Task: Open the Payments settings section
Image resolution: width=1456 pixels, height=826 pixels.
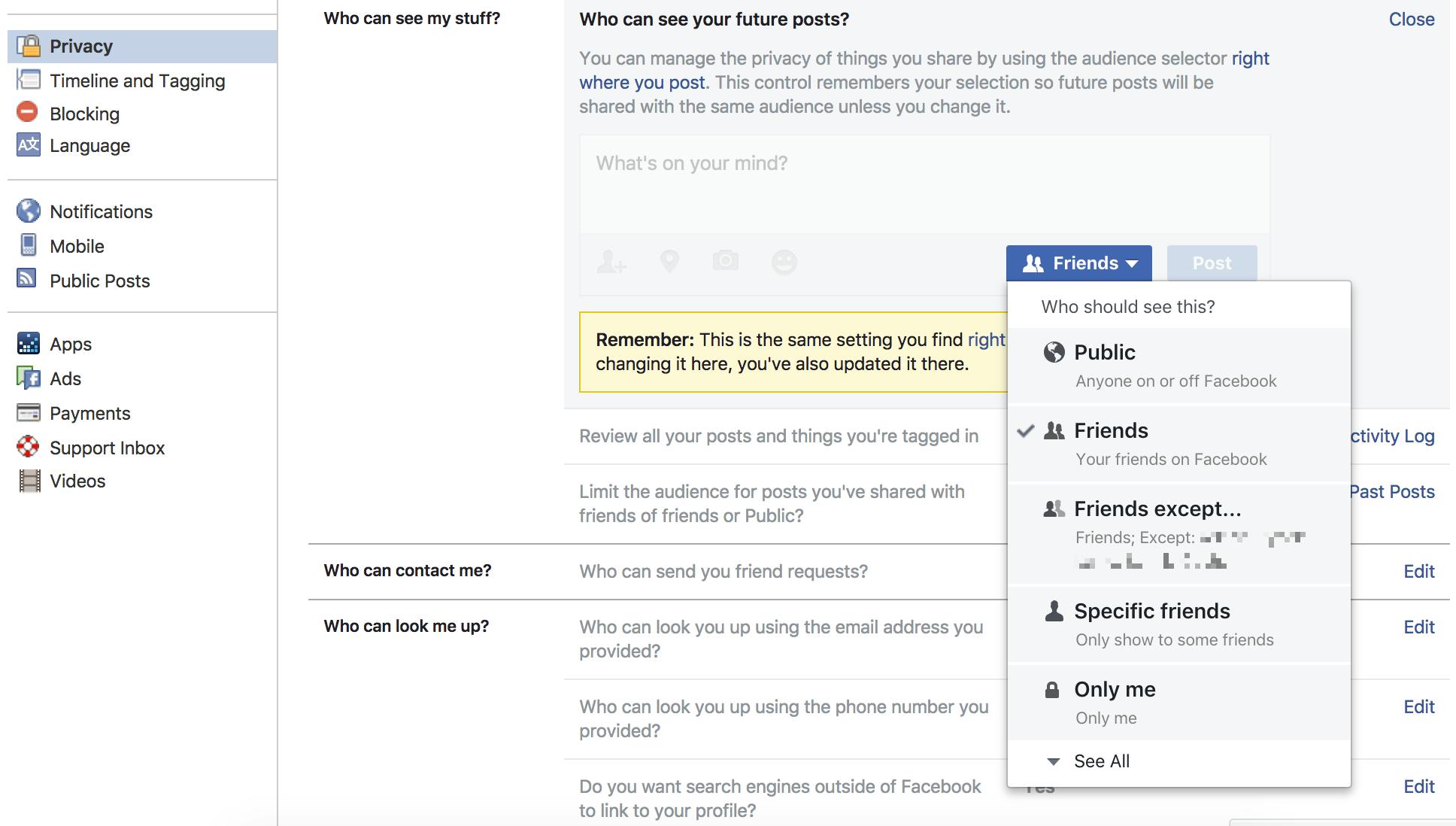Action: point(90,413)
